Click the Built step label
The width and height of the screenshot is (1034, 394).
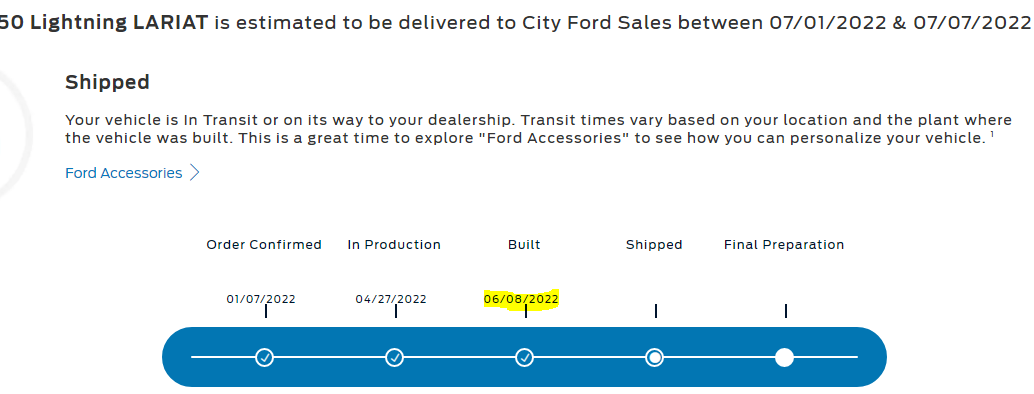point(524,245)
